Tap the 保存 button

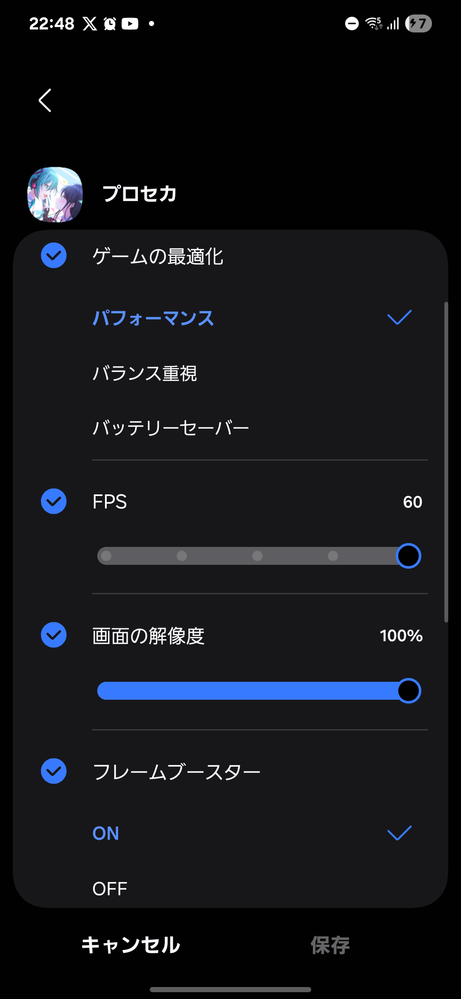point(330,945)
